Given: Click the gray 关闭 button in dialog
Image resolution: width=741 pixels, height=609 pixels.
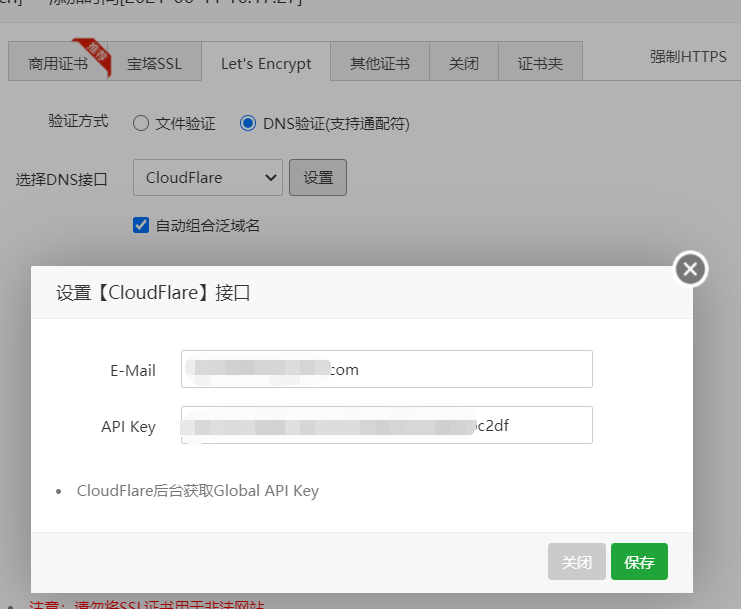Looking at the screenshot, I should (x=577, y=562).
